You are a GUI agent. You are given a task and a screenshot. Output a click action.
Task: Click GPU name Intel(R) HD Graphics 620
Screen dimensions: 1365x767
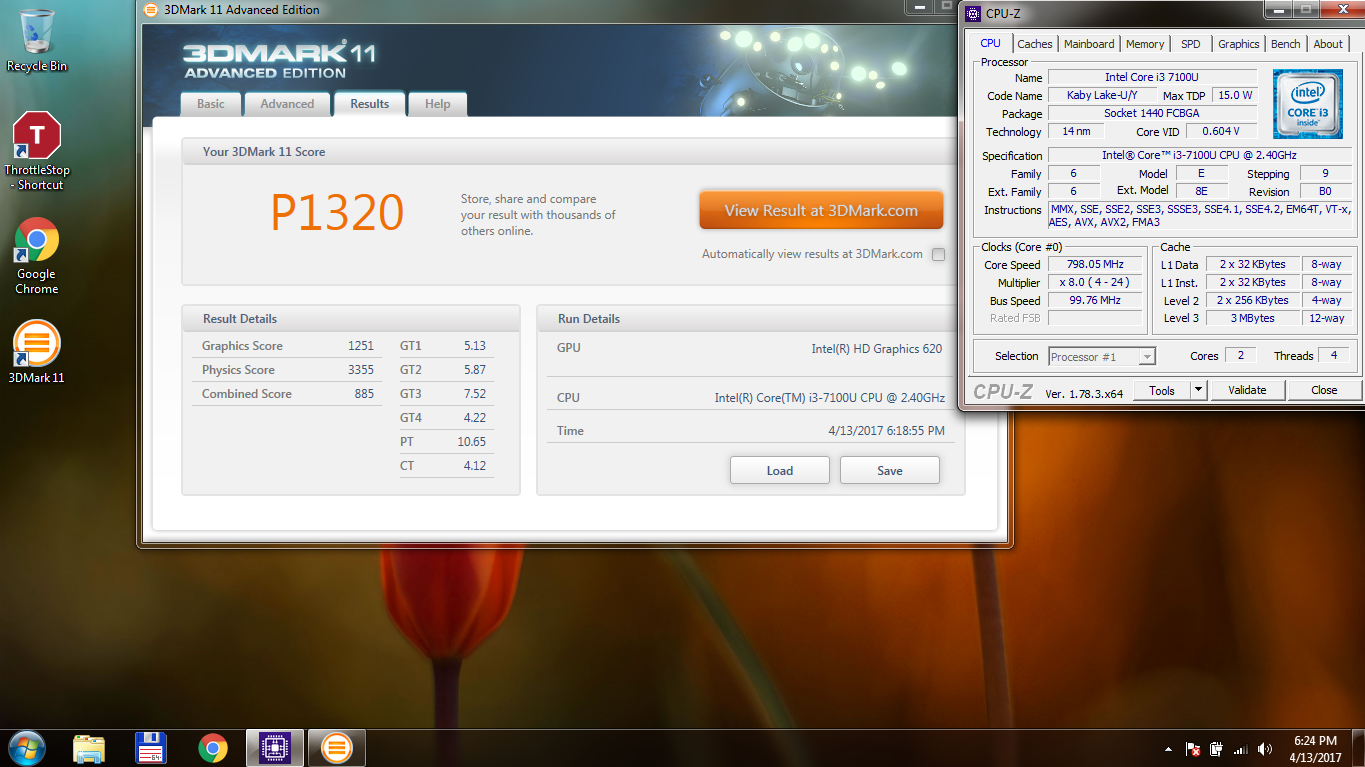[877, 349]
